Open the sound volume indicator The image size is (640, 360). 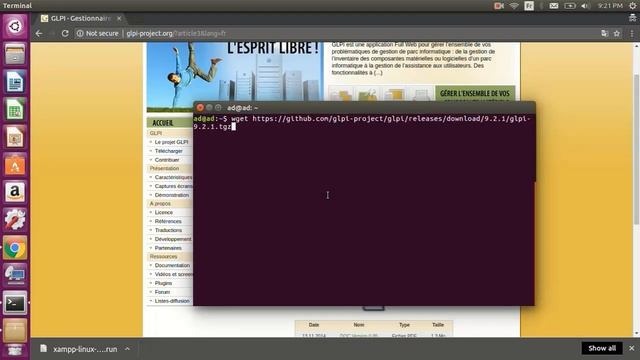tap(585, 6)
